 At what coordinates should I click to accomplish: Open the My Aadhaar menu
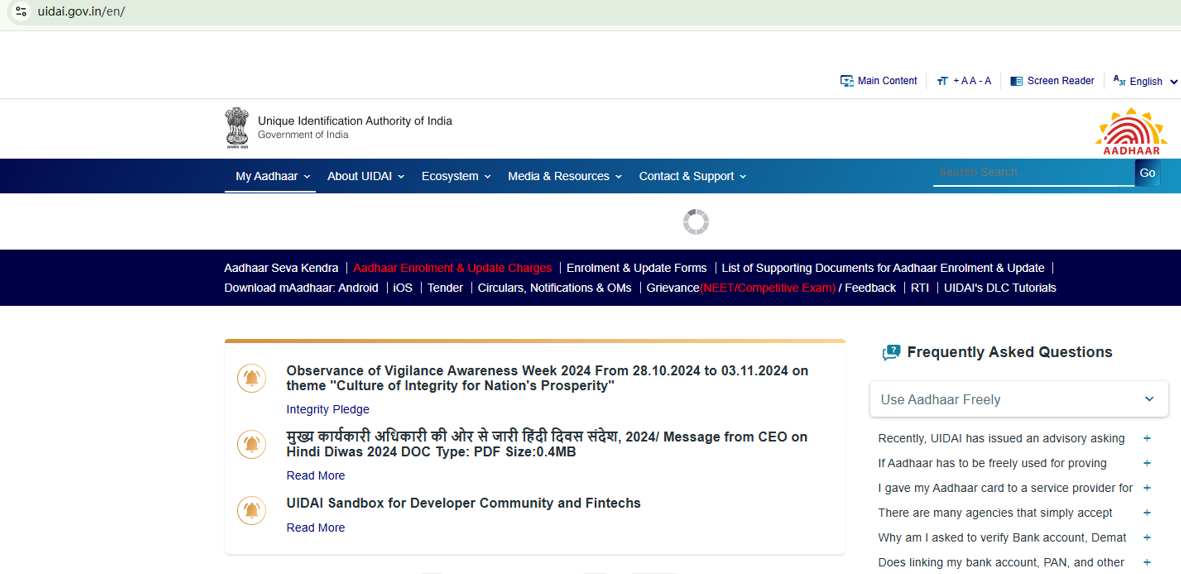point(272,176)
